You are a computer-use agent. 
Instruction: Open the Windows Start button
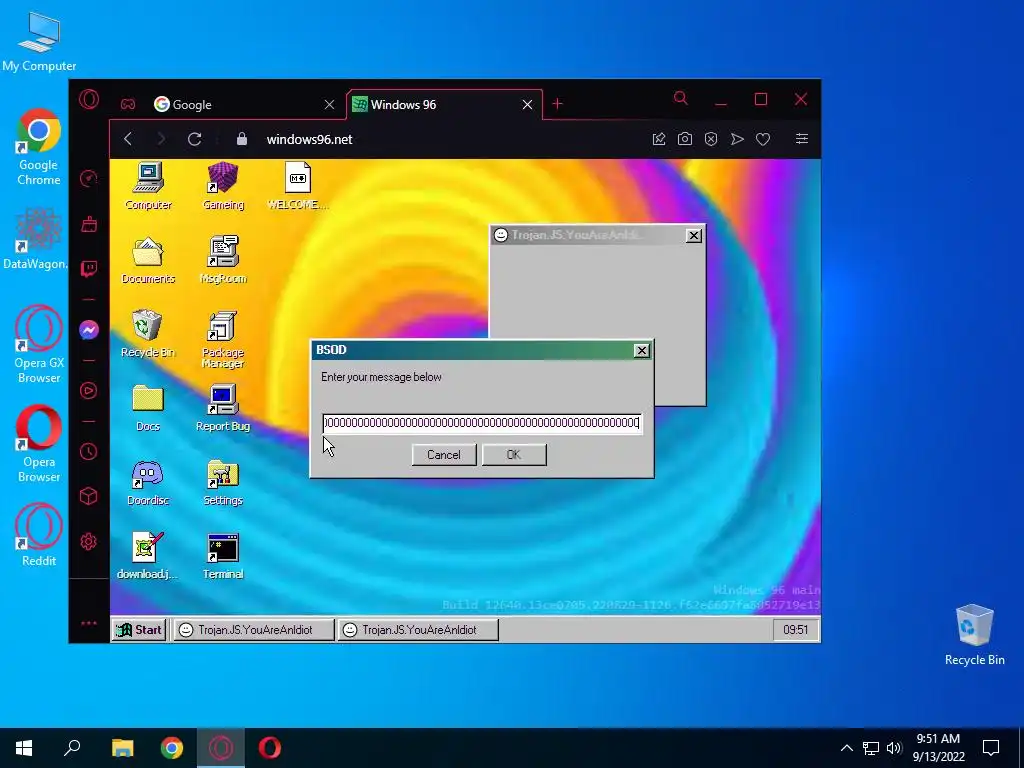24,748
